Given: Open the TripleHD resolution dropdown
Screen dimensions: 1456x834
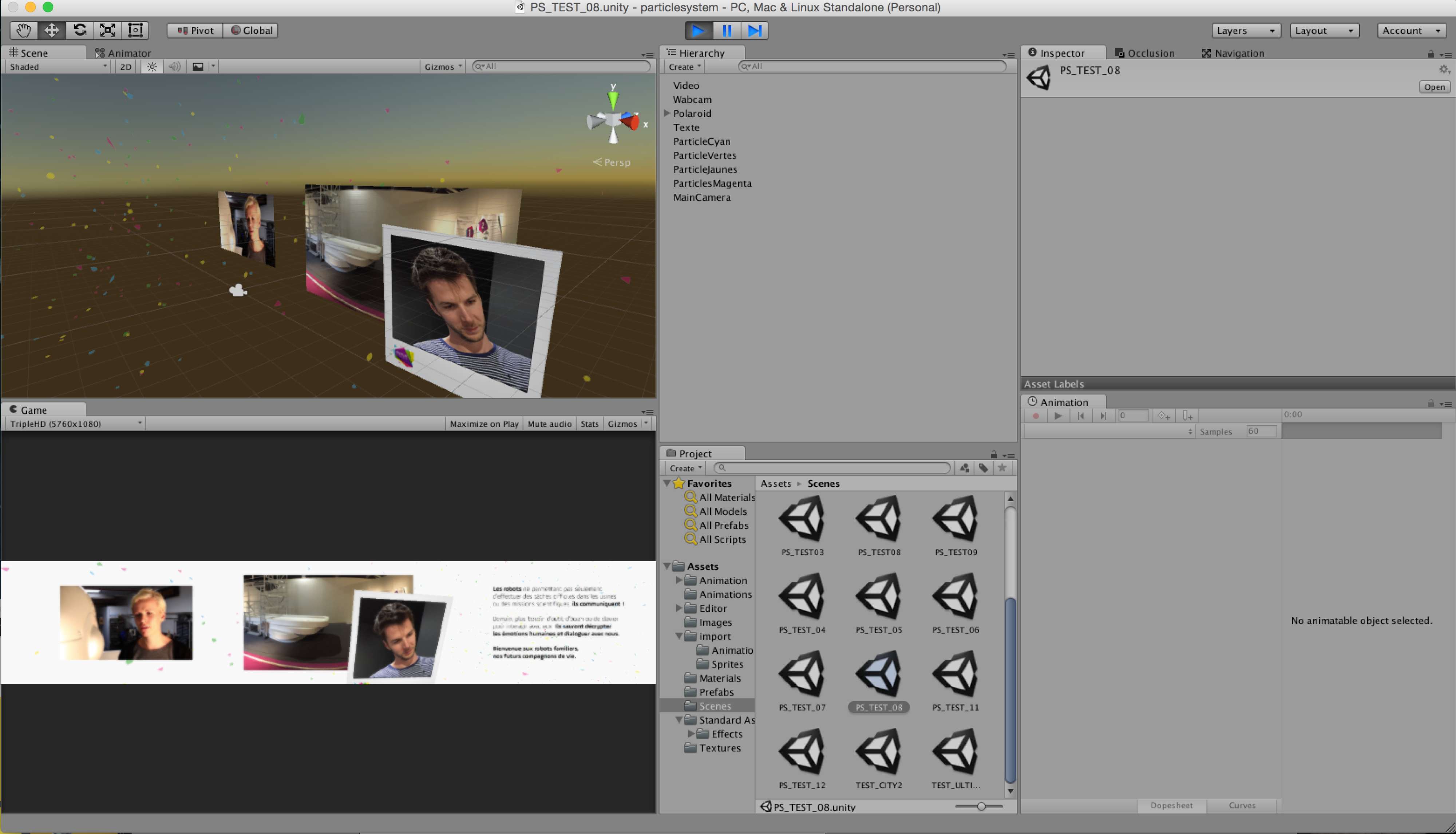Looking at the screenshot, I should click(x=75, y=424).
